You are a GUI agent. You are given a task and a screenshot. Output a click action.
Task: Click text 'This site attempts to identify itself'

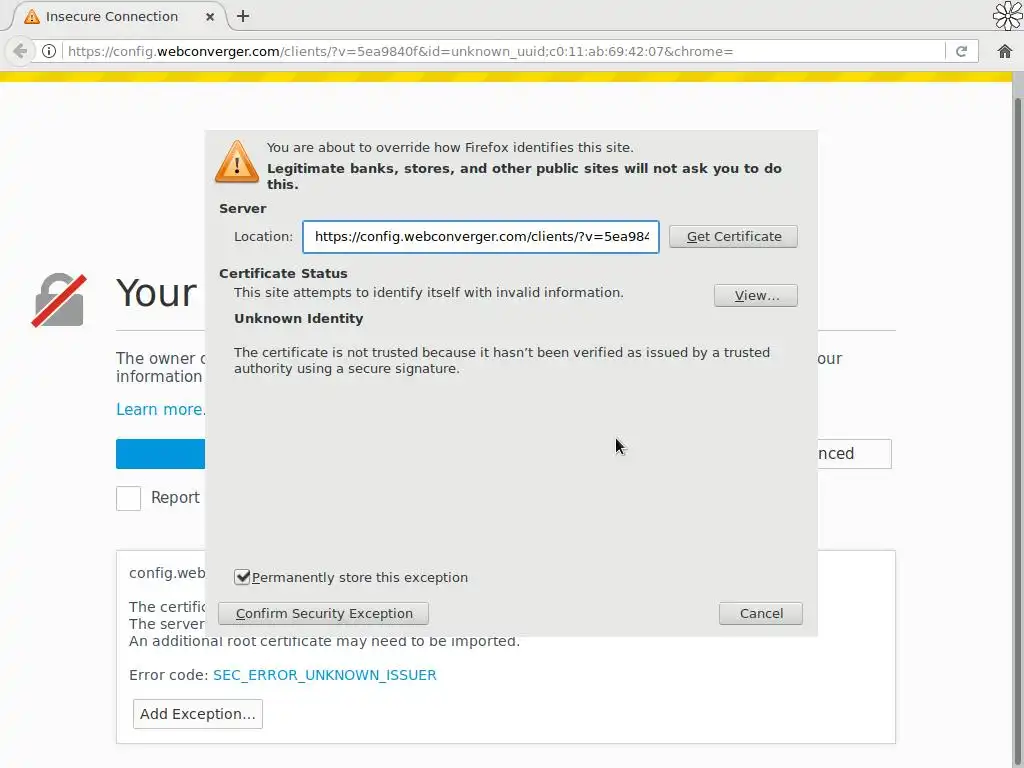(x=428, y=292)
